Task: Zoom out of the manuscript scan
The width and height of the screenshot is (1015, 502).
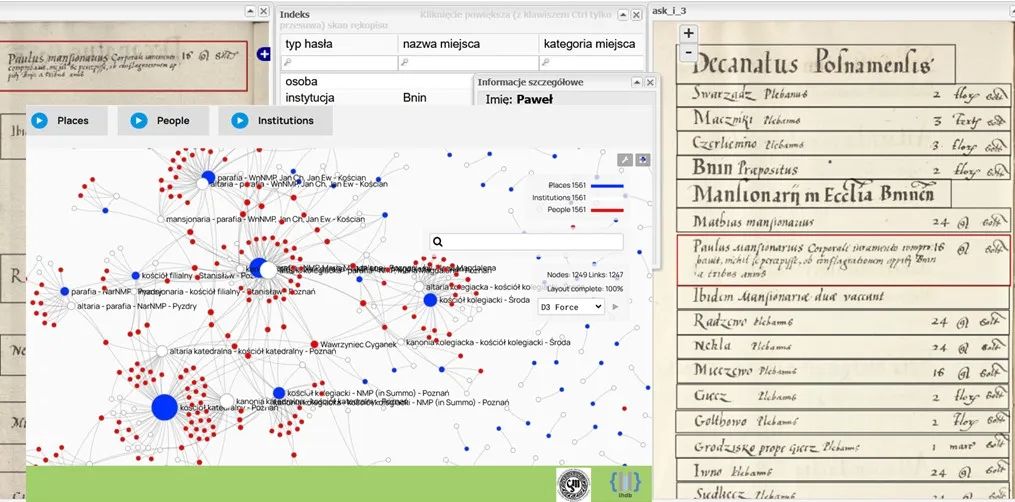Action: click(x=688, y=52)
